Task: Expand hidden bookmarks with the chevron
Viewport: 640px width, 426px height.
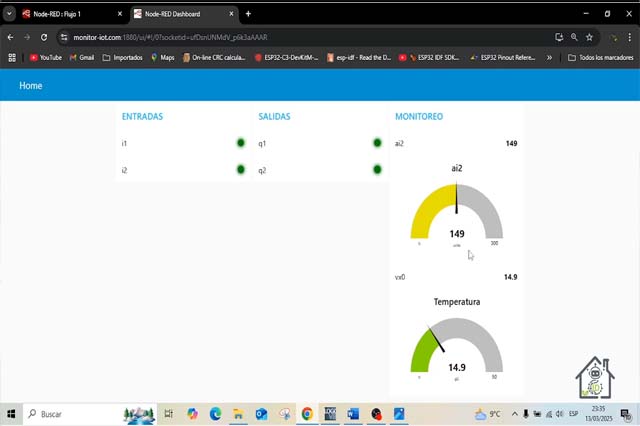Action: click(549, 58)
